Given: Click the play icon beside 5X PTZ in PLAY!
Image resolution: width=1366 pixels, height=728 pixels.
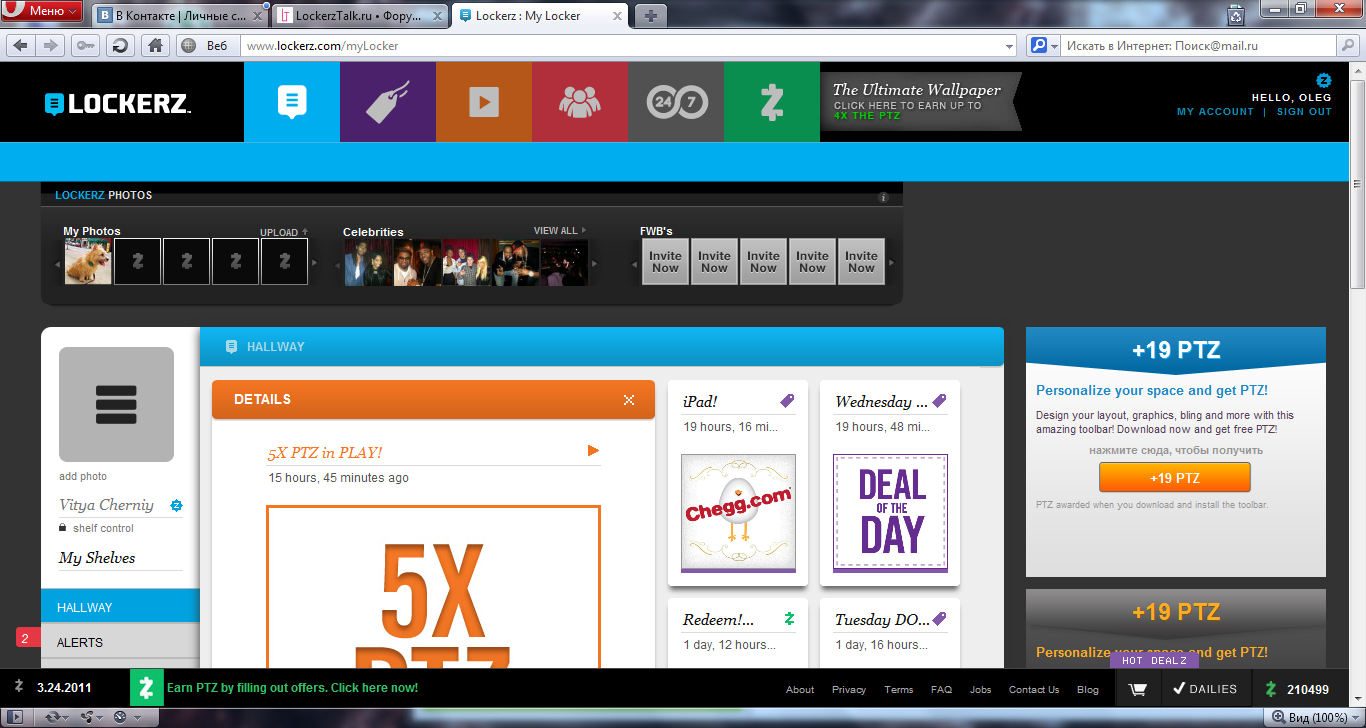Looking at the screenshot, I should coord(593,451).
